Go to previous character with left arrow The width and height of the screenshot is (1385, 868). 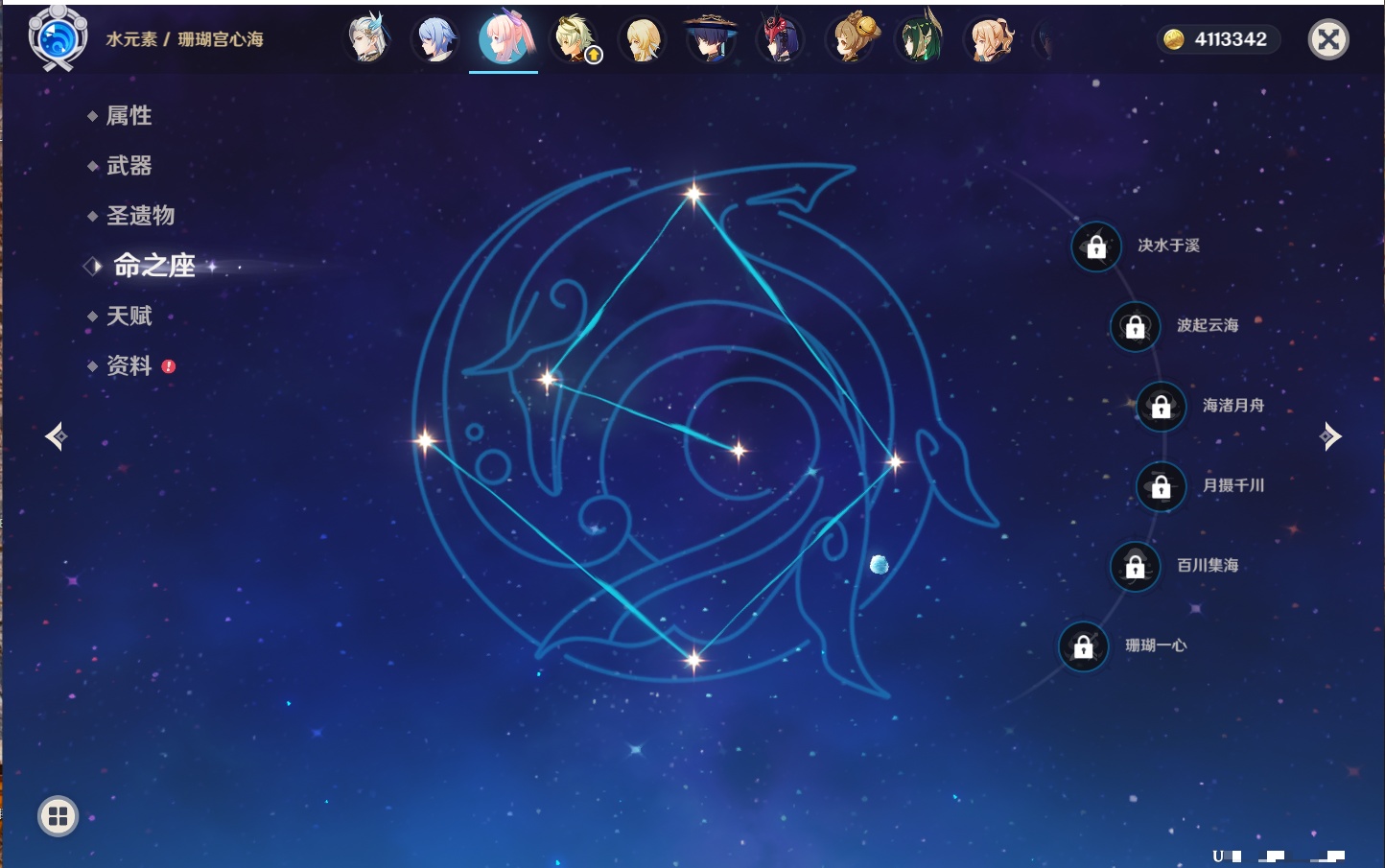56,436
